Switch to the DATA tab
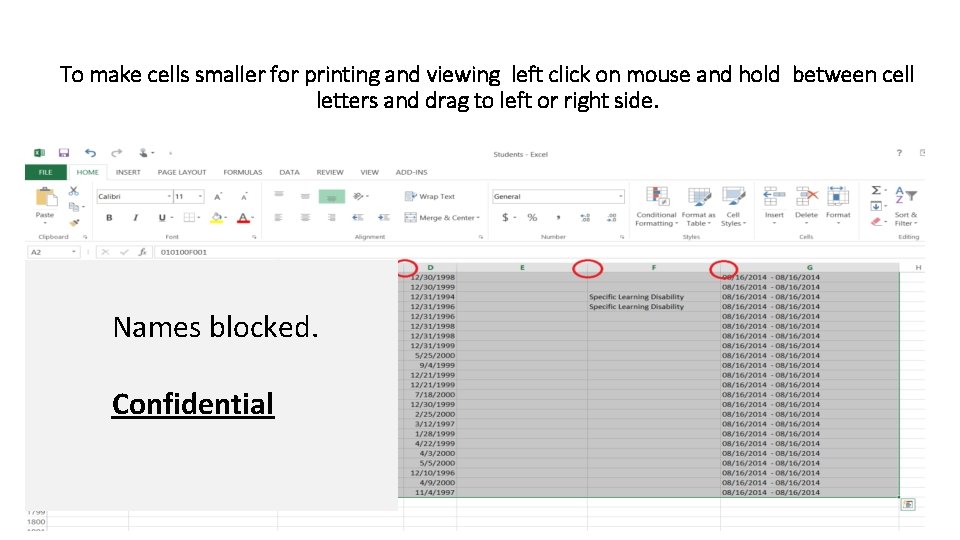 [x=289, y=172]
